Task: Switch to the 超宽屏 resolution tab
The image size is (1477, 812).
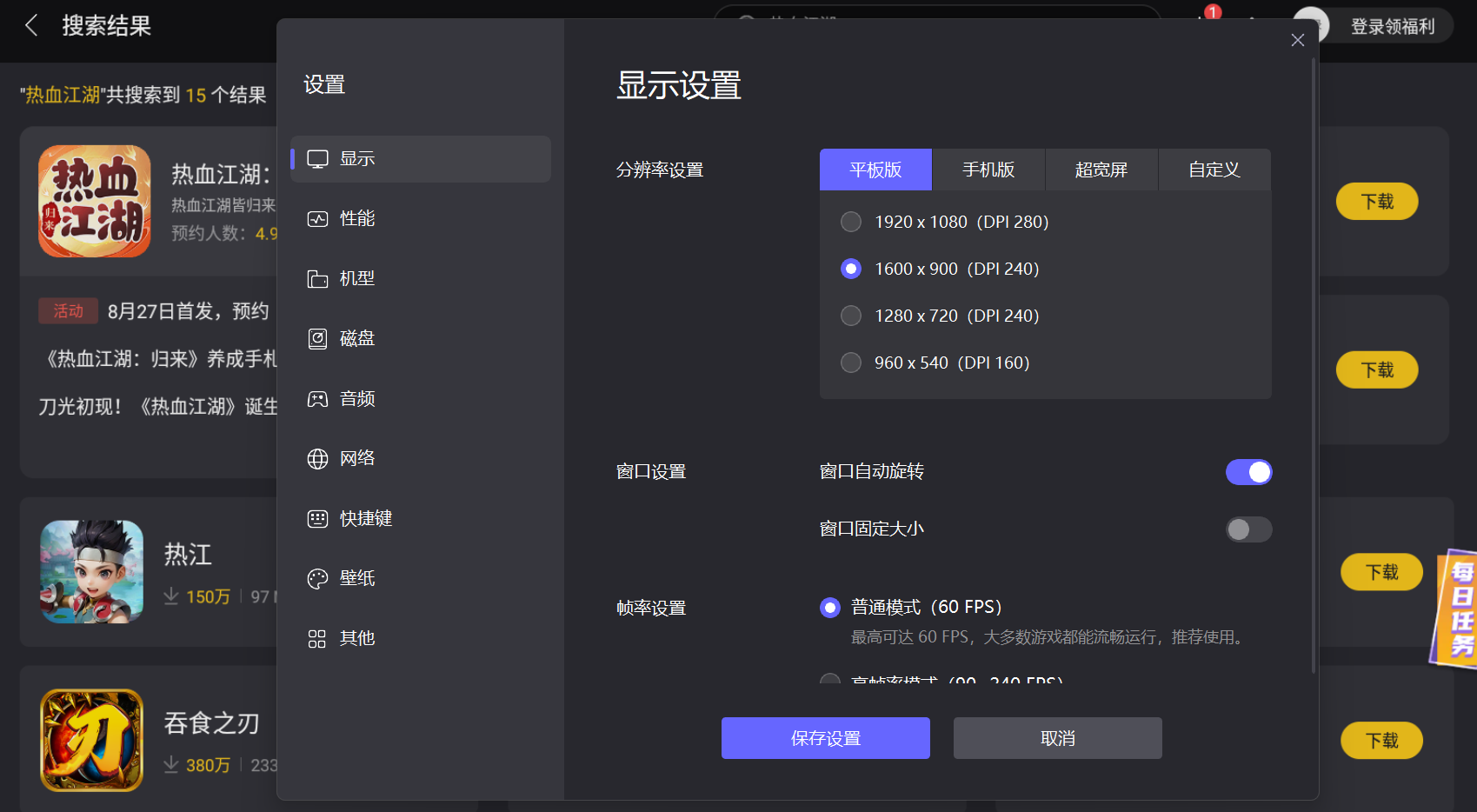Action: 1101,170
